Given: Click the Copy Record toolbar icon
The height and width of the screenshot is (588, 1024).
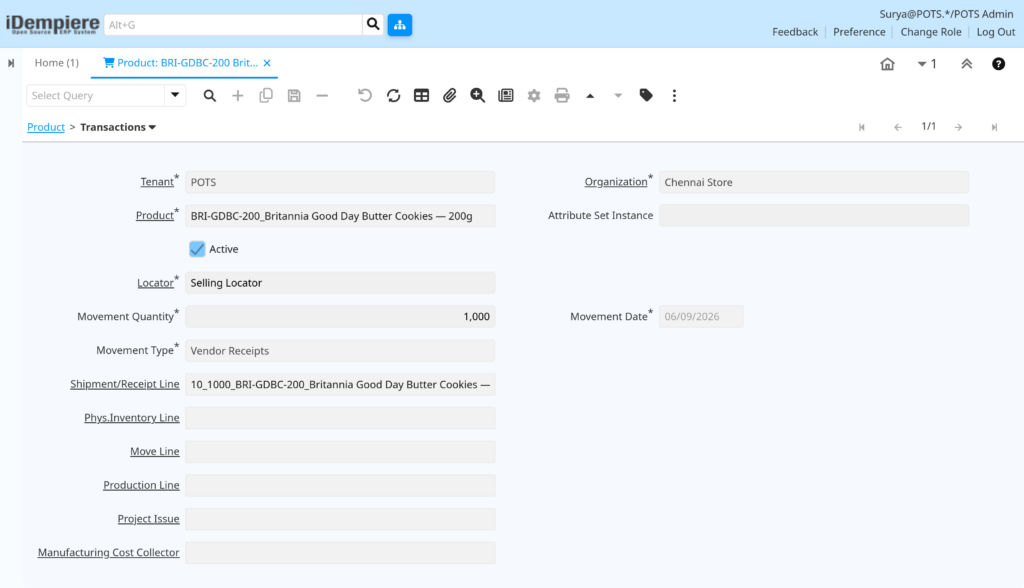Looking at the screenshot, I should tap(266, 95).
